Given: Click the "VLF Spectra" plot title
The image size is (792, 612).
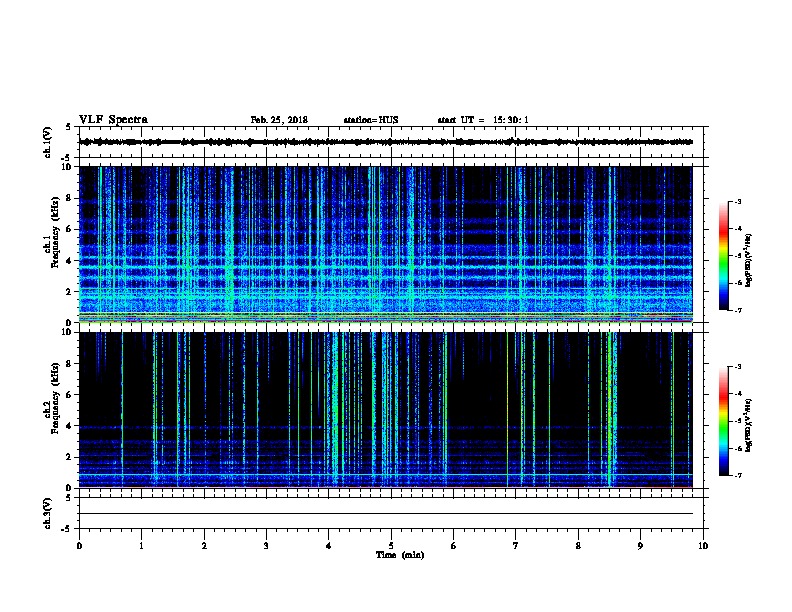Looking at the screenshot, I should (x=113, y=120).
